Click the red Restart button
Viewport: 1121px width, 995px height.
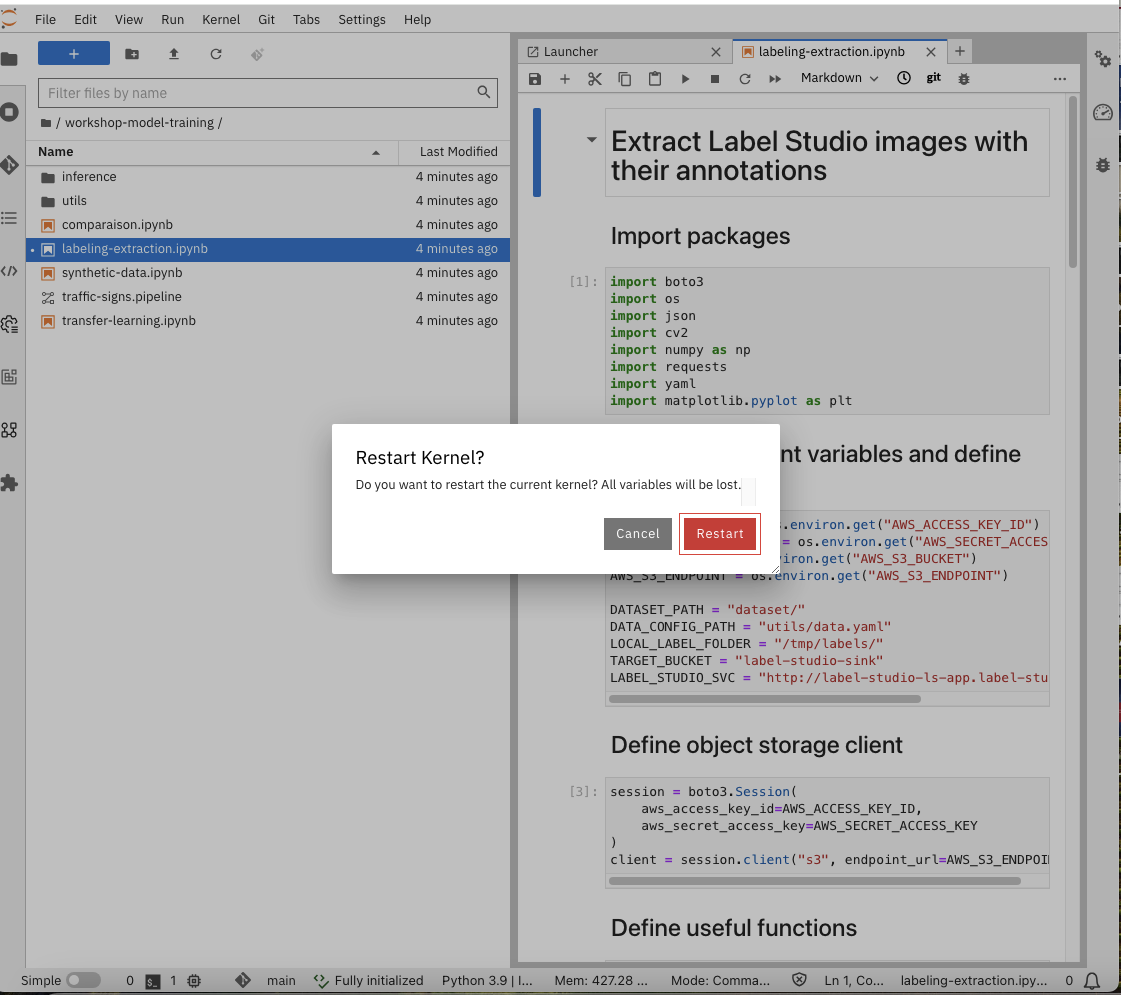tap(720, 534)
